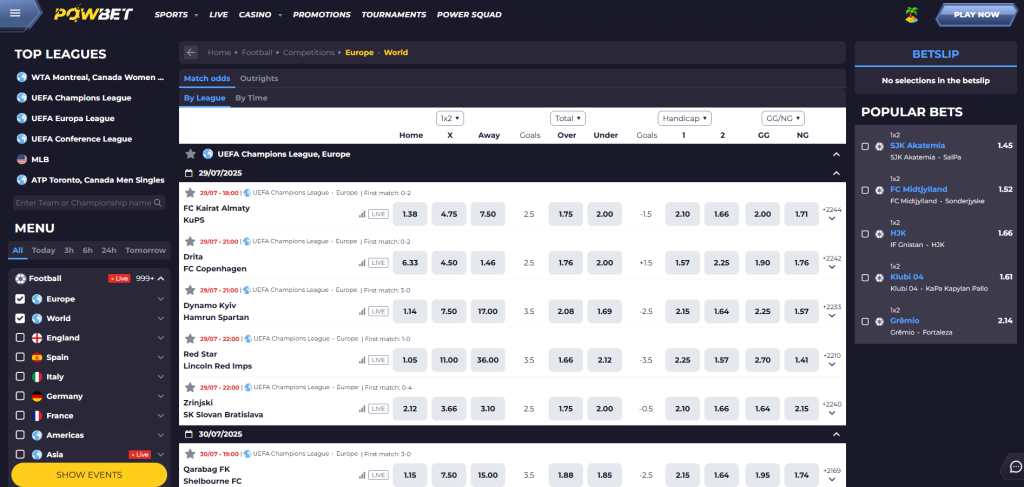Click the BETSLIP header
Screen dimensions: 1024x487
(935, 54)
